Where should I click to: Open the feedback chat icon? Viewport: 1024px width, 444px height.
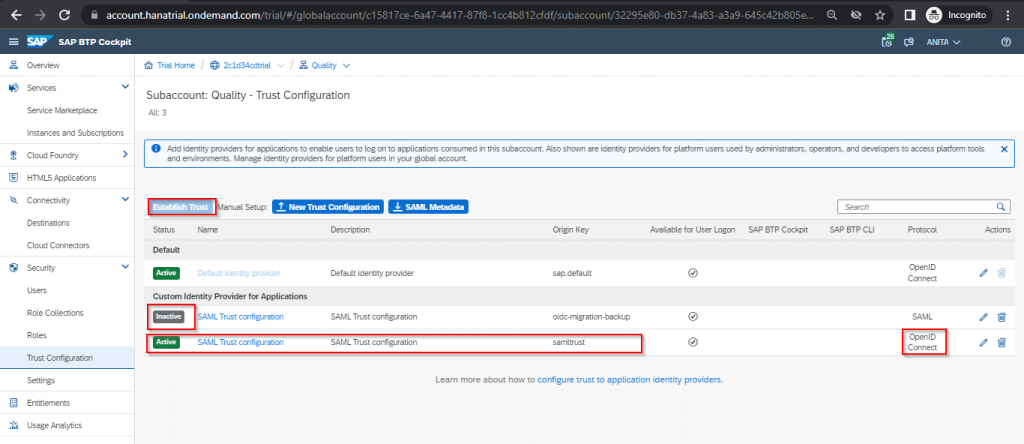[908, 42]
